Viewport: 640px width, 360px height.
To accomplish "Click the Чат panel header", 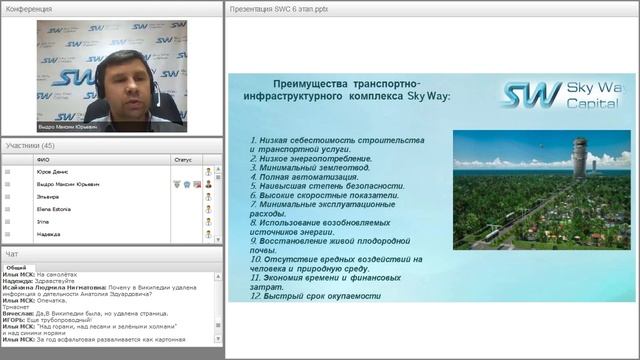I will coord(112,254).
